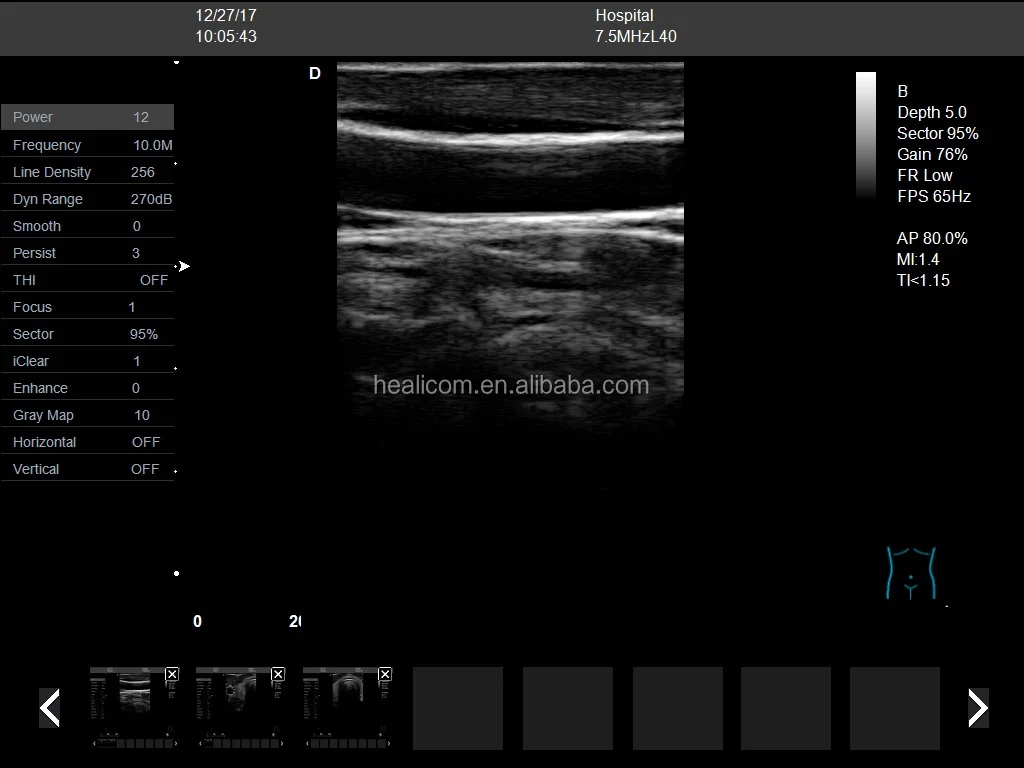Open the second saved ultrasound thumbnail

point(240,708)
